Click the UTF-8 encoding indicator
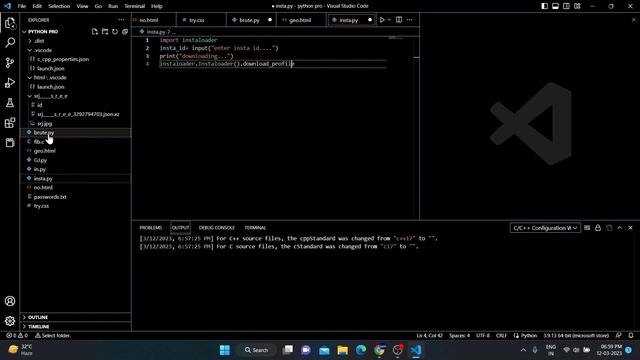The height and width of the screenshot is (360, 640). click(x=483, y=336)
